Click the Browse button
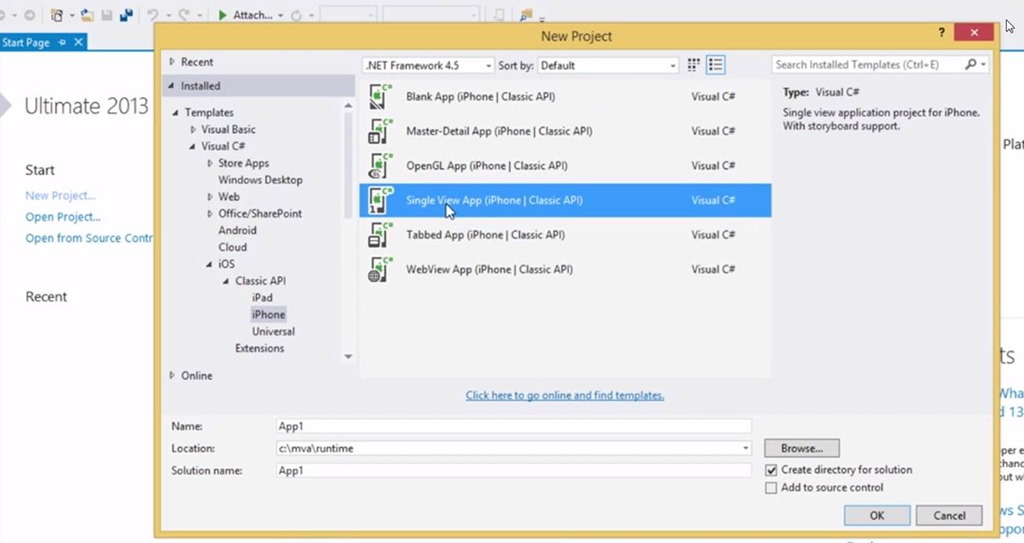 (801, 448)
